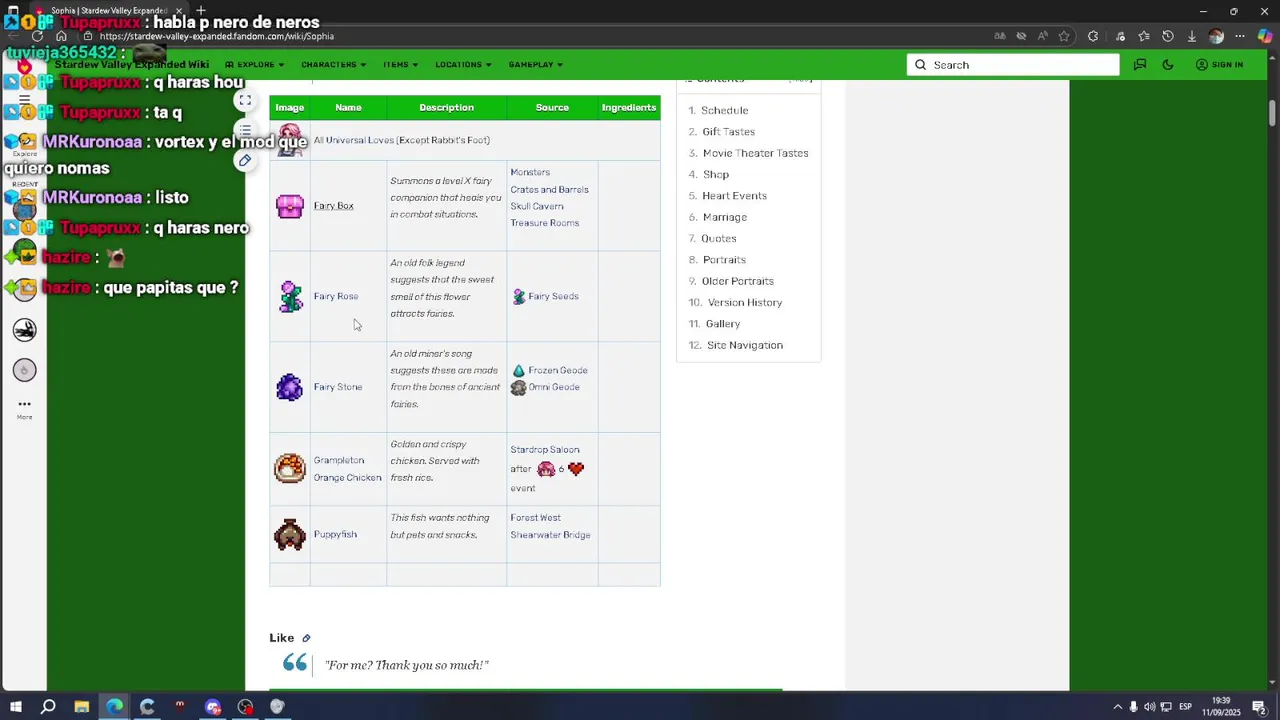Click the Fandom sign-in user icon
Viewport: 1280px width, 720px height.
[1201, 65]
